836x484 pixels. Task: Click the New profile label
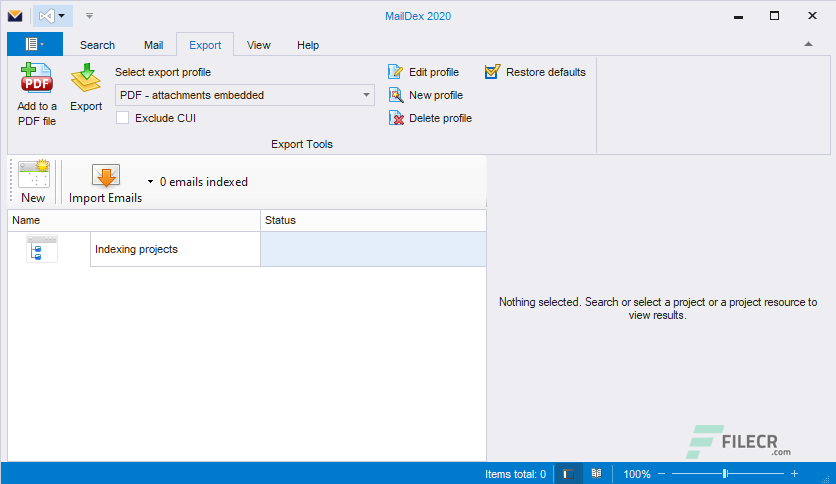pos(436,95)
